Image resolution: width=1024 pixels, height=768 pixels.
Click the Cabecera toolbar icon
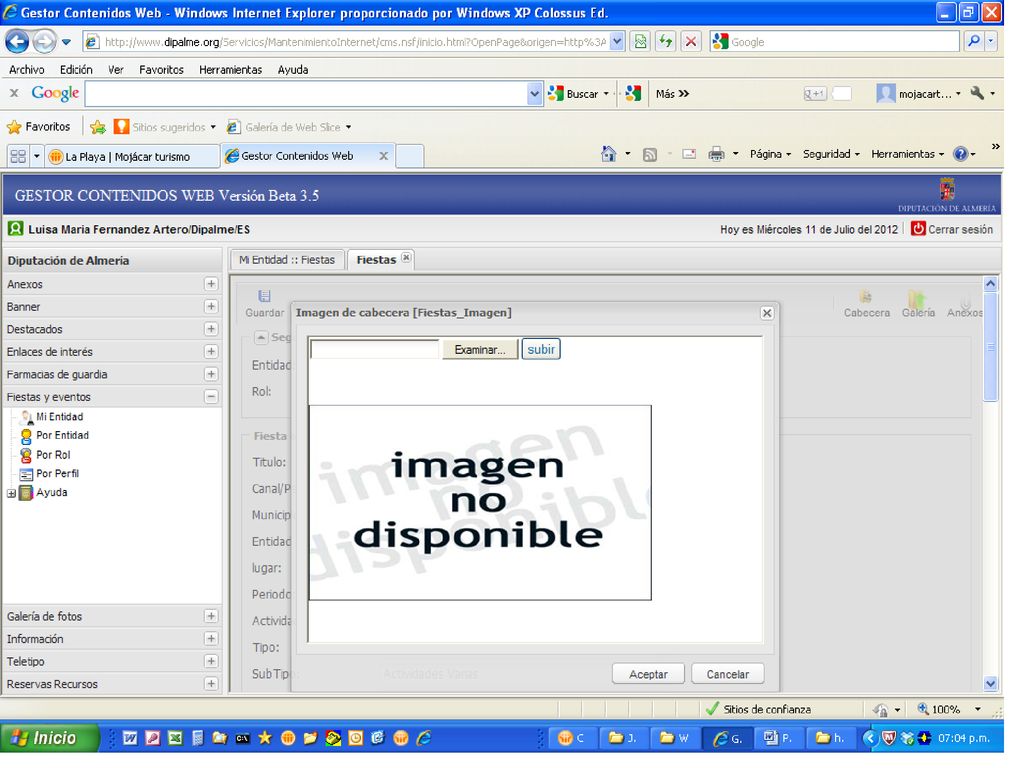(x=866, y=297)
